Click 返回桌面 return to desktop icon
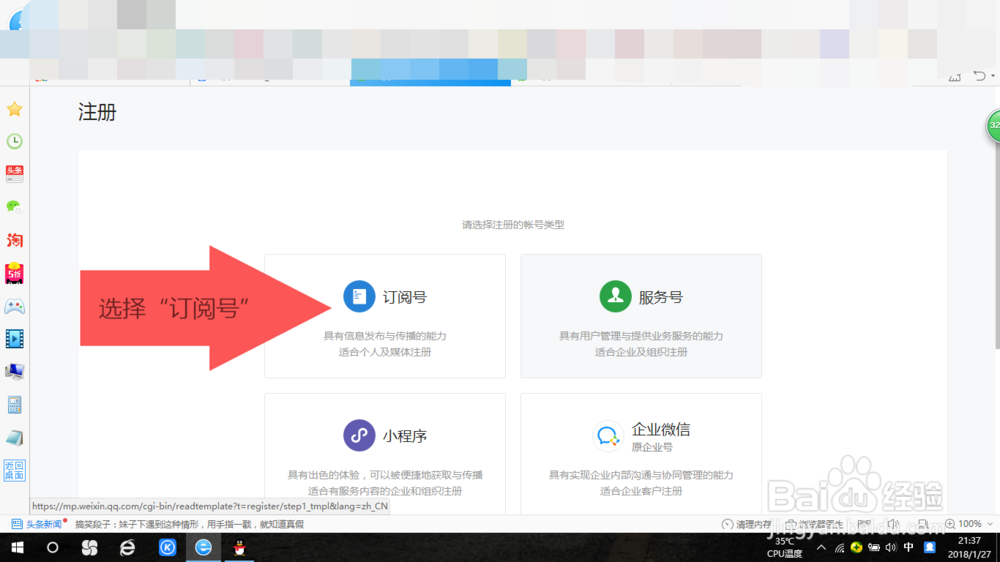The width and height of the screenshot is (1000, 562). pyautogui.click(x=14, y=471)
